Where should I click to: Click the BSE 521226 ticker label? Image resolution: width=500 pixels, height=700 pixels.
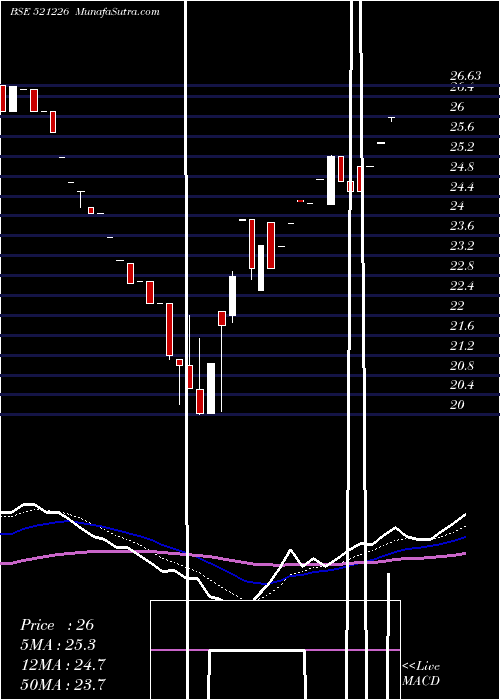coord(39,12)
